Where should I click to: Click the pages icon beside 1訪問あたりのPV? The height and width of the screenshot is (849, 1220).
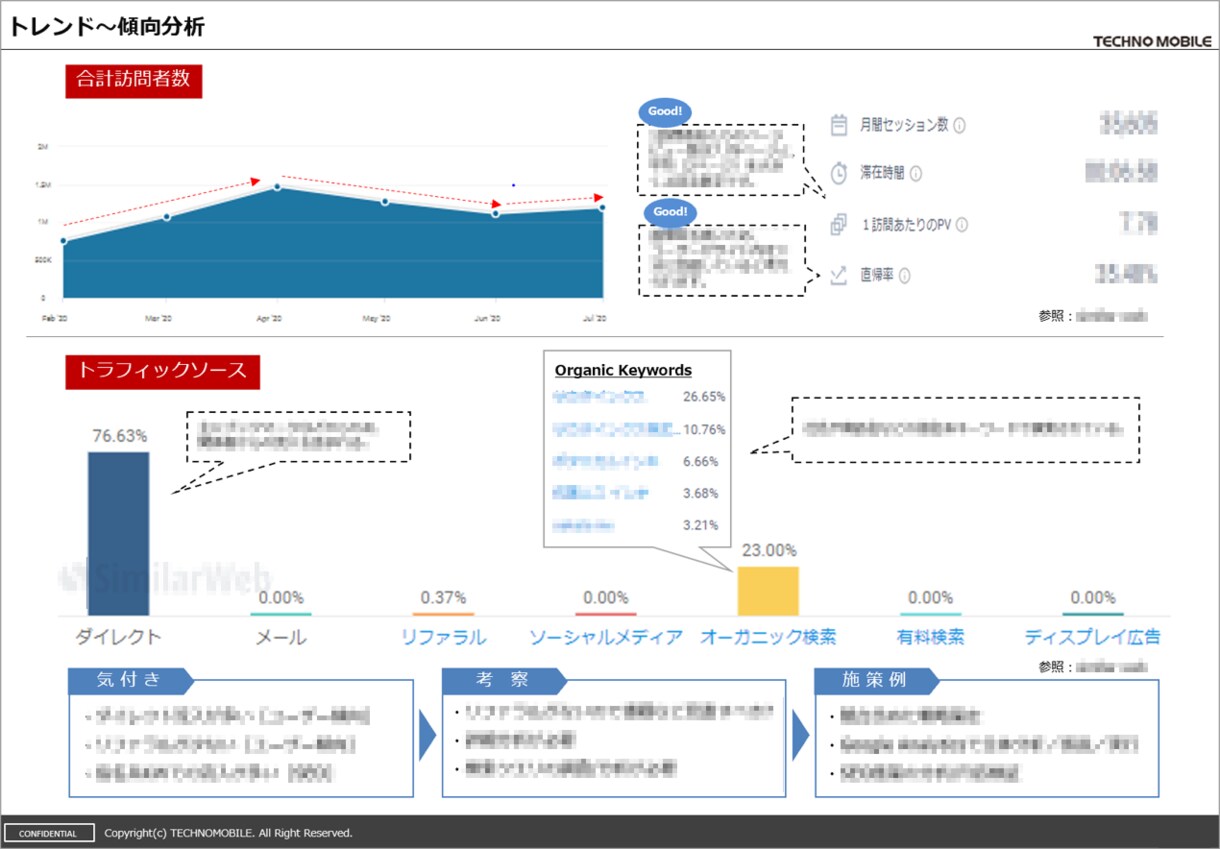(x=839, y=225)
